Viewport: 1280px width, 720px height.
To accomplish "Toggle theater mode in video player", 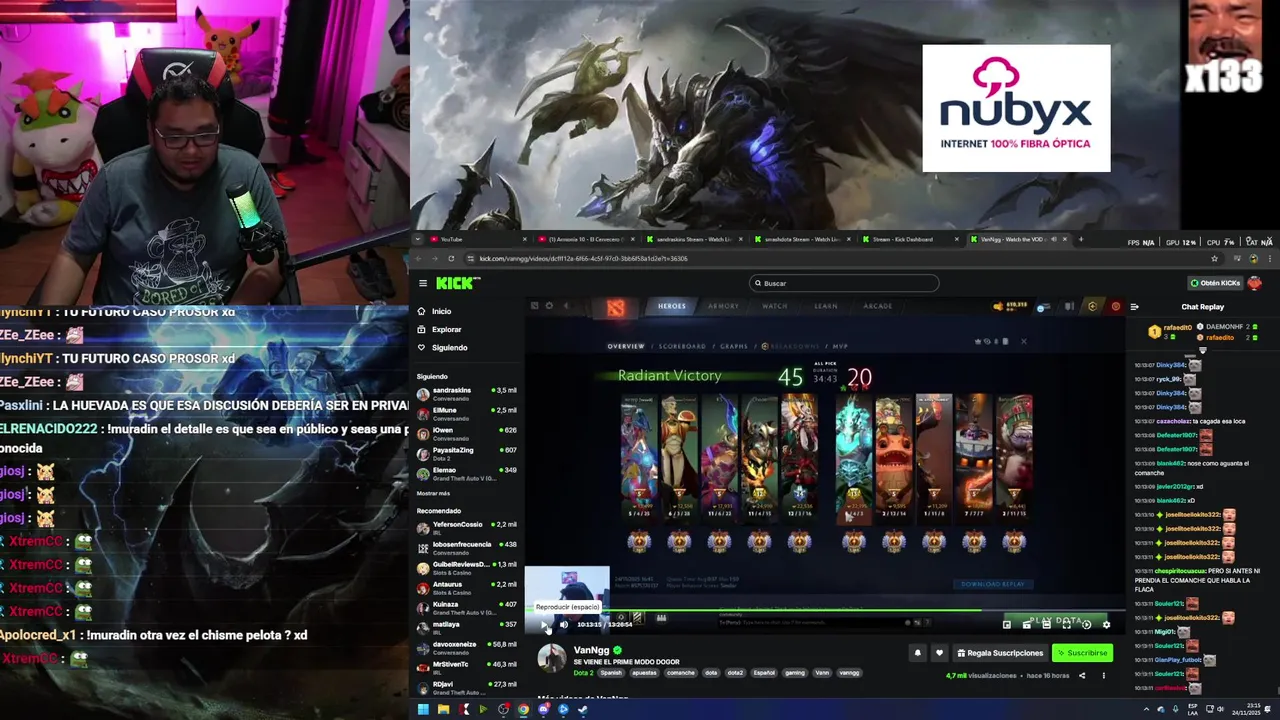I will [x=1046, y=624].
